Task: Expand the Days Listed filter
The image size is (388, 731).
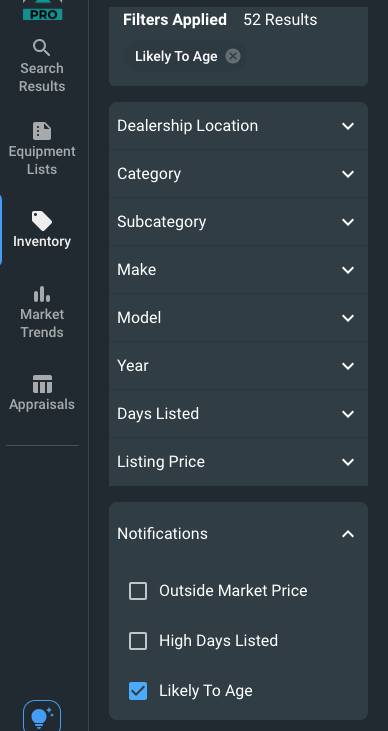Action: tap(238, 414)
